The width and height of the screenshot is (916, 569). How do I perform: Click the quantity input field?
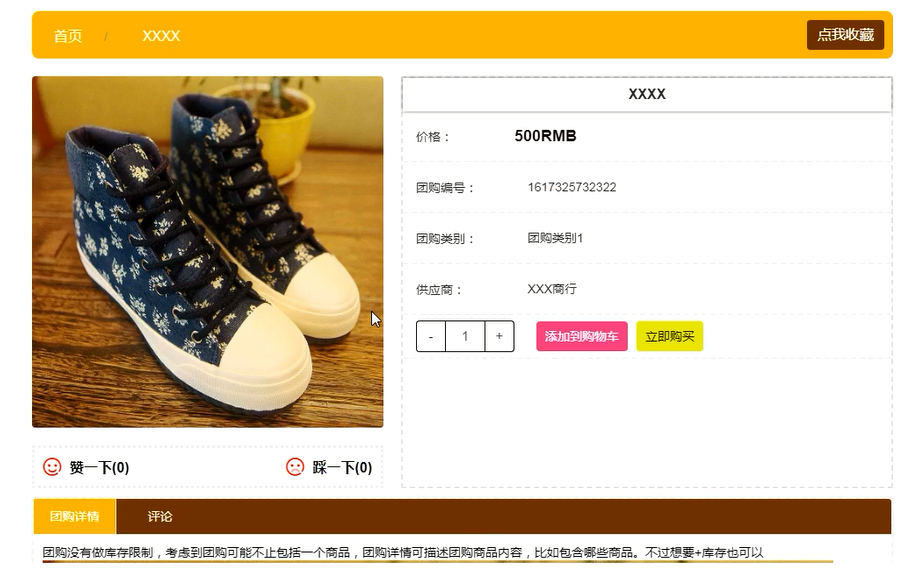tap(465, 336)
